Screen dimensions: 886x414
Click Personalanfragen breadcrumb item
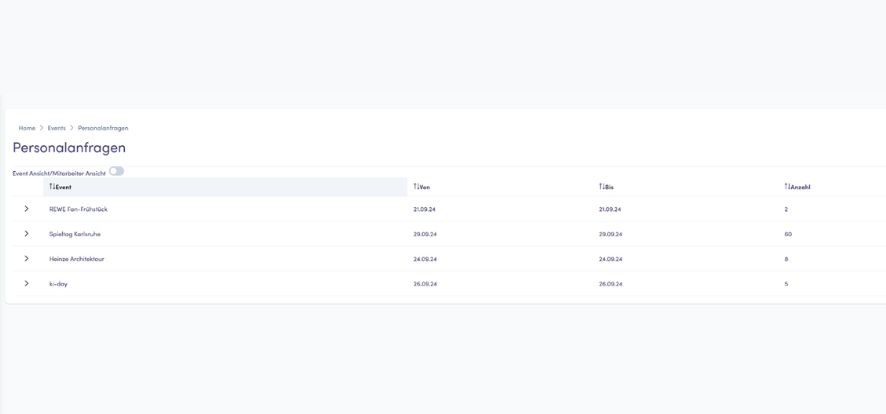pyautogui.click(x=103, y=128)
